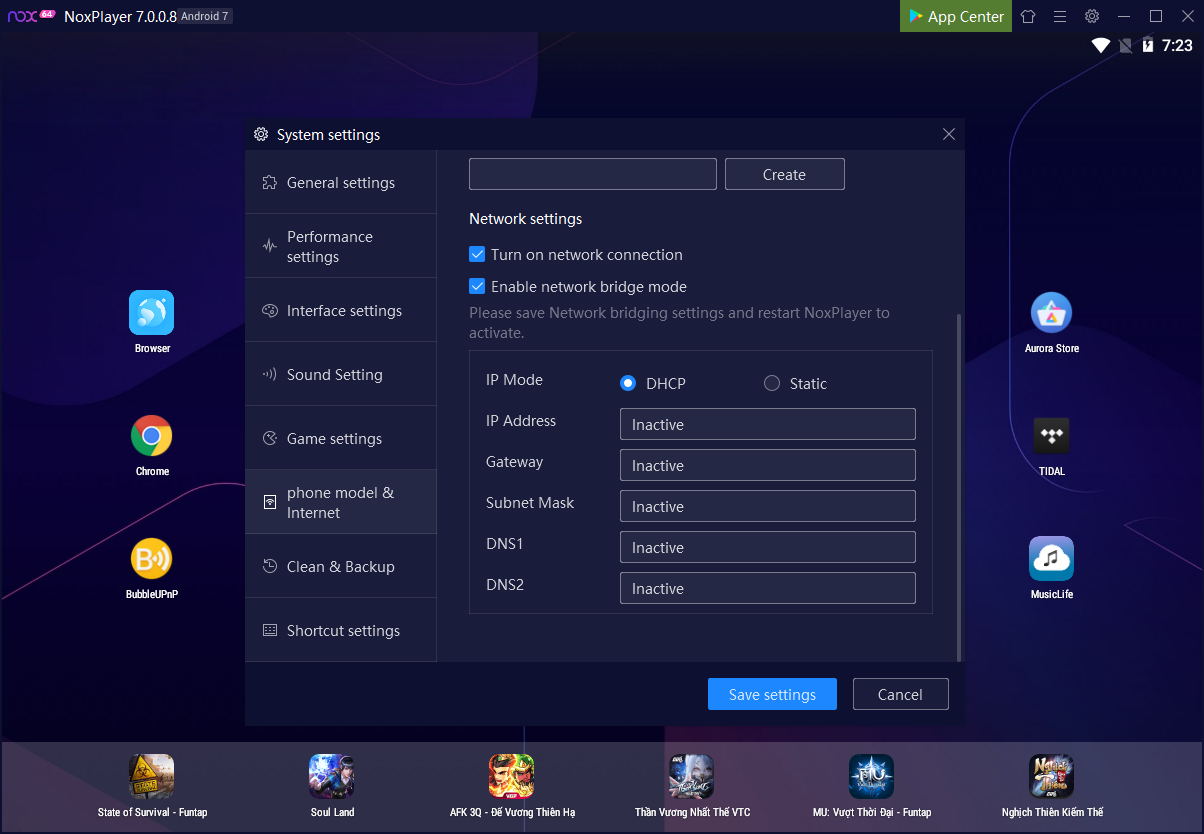Open Thần Vương Nhất Thế VTC game
Image resolution: width=1204 pixels, height=834 pixels.
pyautogui.click(x=691, y=776)
